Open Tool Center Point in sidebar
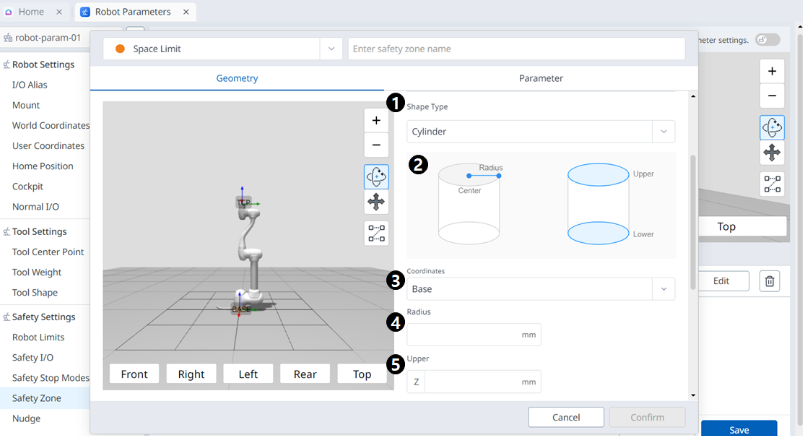Viewport: 803px width, 436px height. coord(48,252)
